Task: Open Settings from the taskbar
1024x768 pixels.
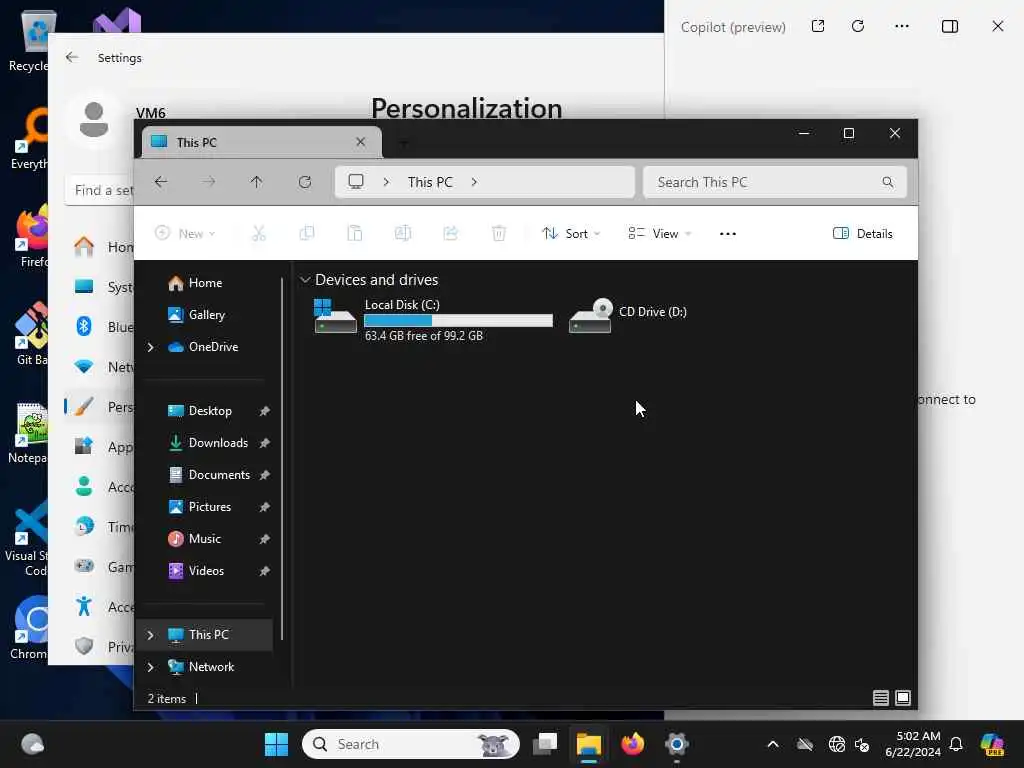Action: (x=677, y=744)
